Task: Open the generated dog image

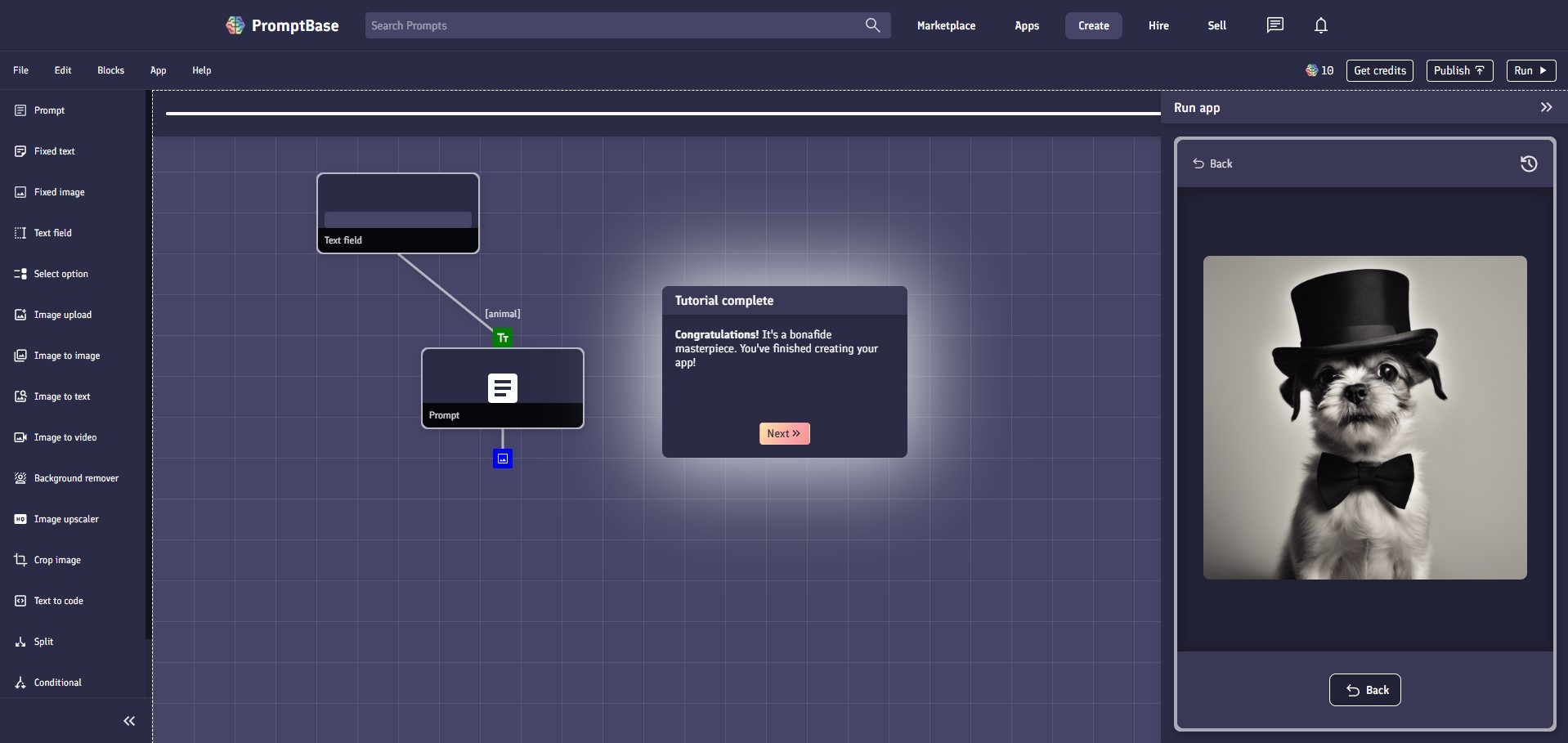Action: [1365, 418]
